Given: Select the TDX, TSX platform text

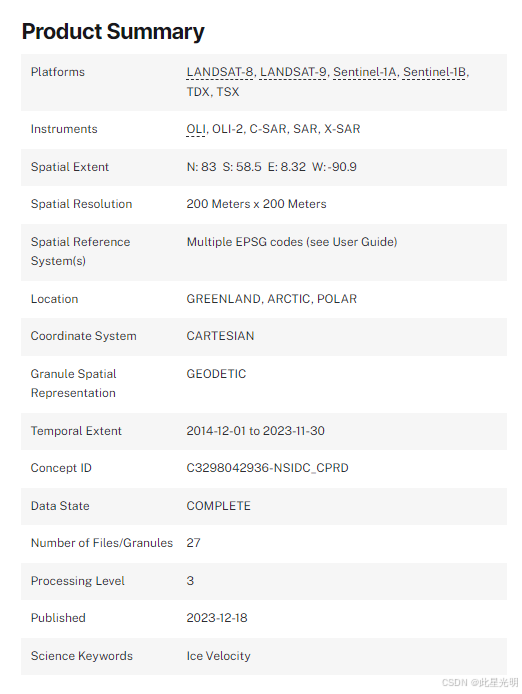Looking at the screenshot, I should coord(213,92).
